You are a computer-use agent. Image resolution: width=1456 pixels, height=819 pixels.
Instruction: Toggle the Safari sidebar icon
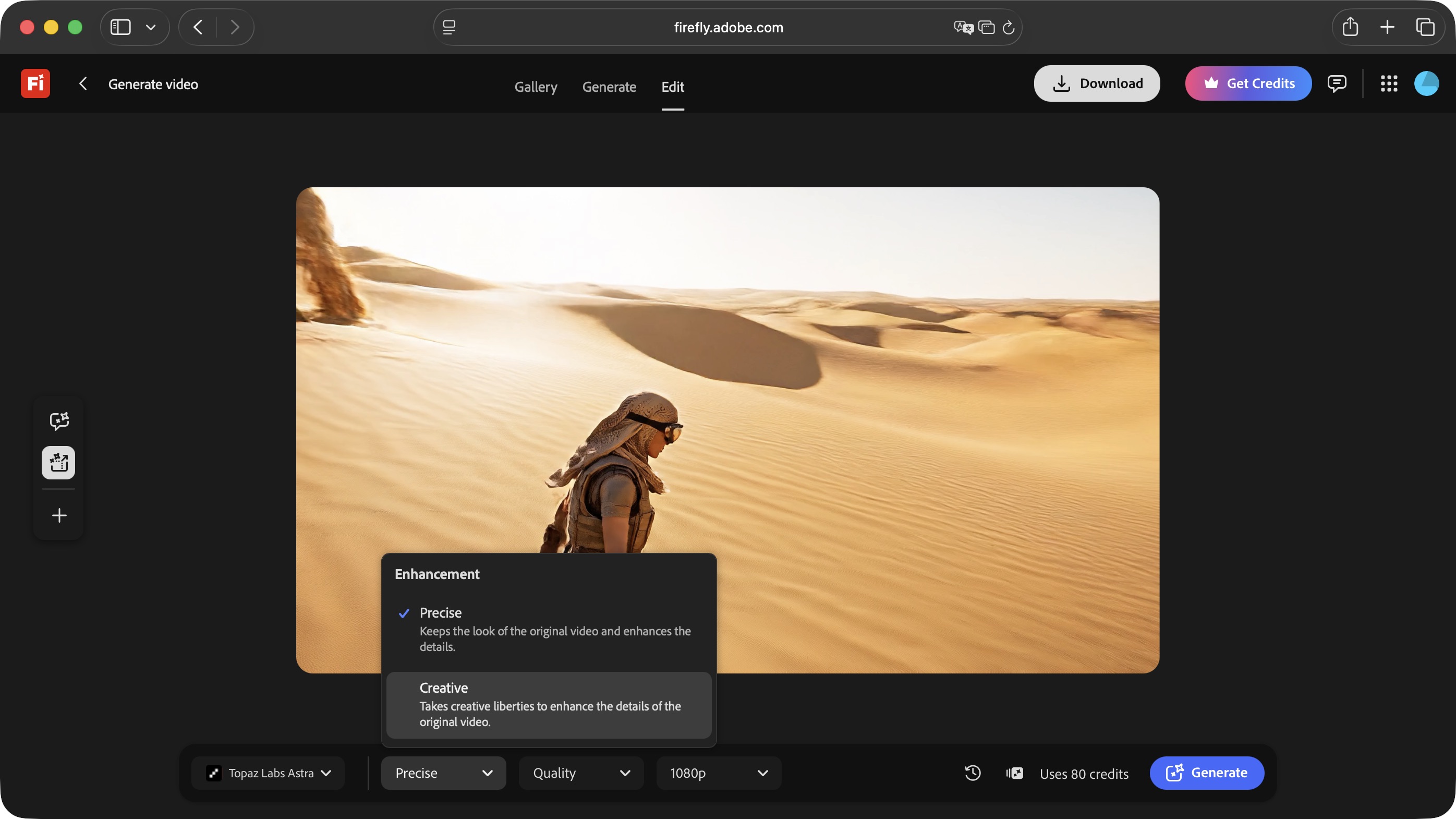click(x=120, y=27)
